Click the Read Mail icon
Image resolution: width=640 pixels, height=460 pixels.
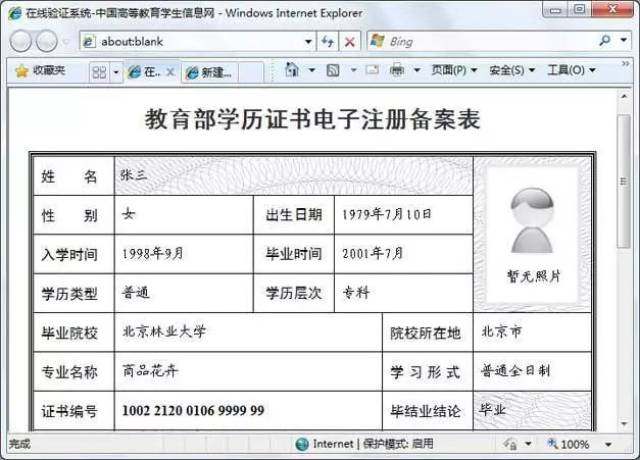pos(372,70)
